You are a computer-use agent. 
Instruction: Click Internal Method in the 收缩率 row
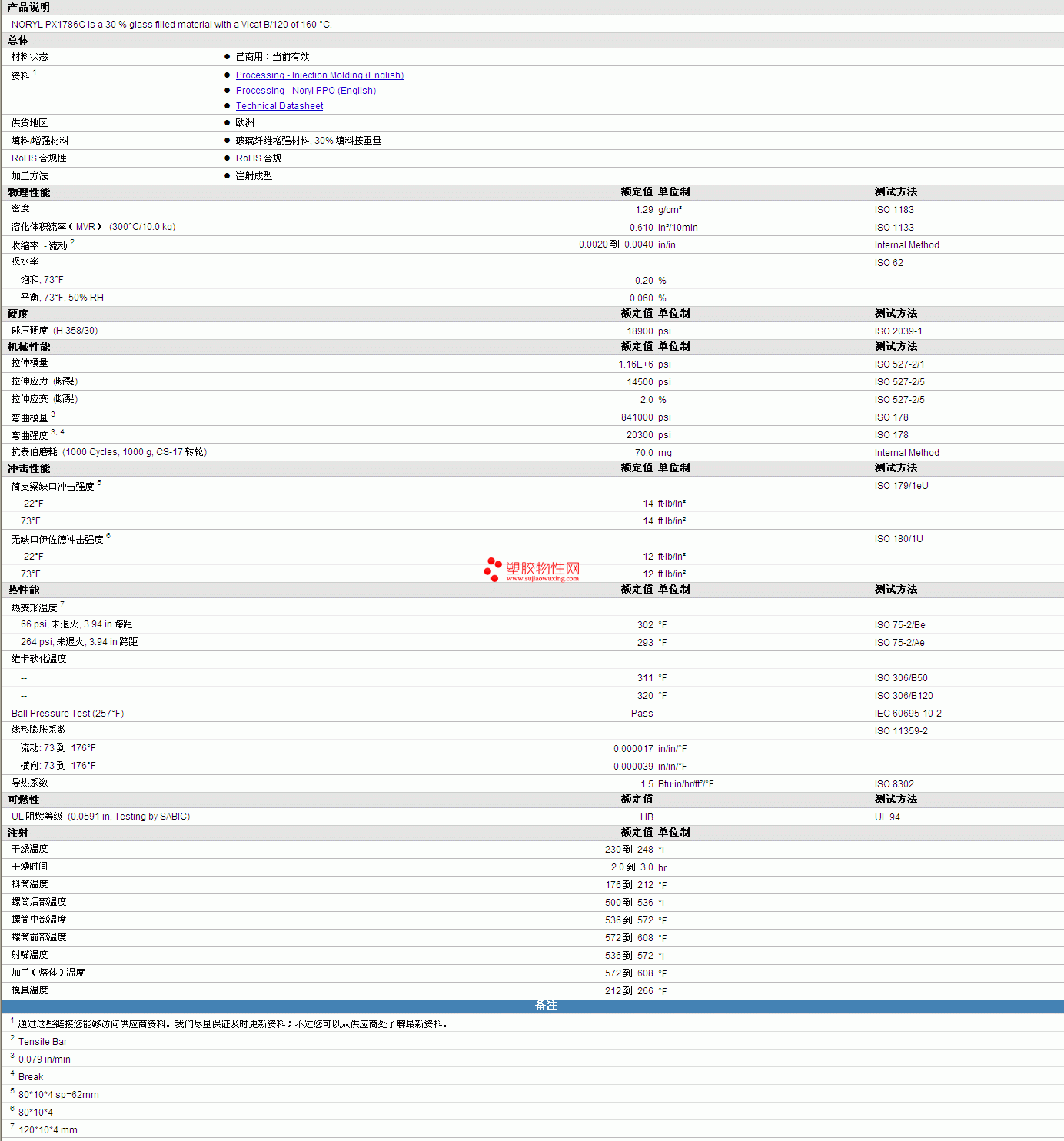(907, 245)
